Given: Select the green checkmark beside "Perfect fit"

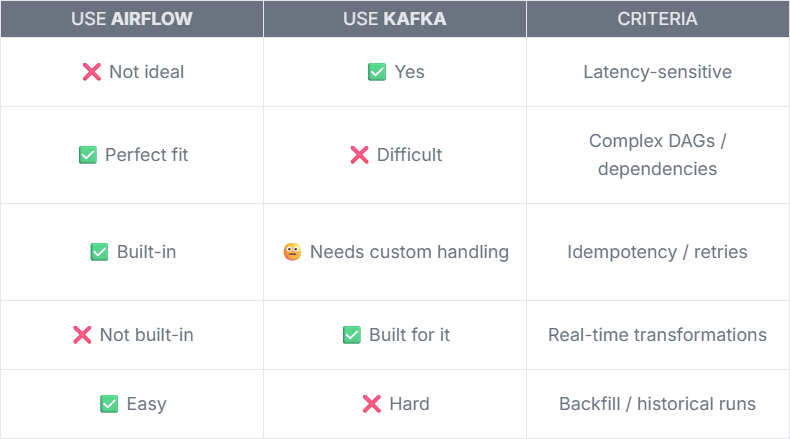Looking at the screenshot, I should 88,155.
